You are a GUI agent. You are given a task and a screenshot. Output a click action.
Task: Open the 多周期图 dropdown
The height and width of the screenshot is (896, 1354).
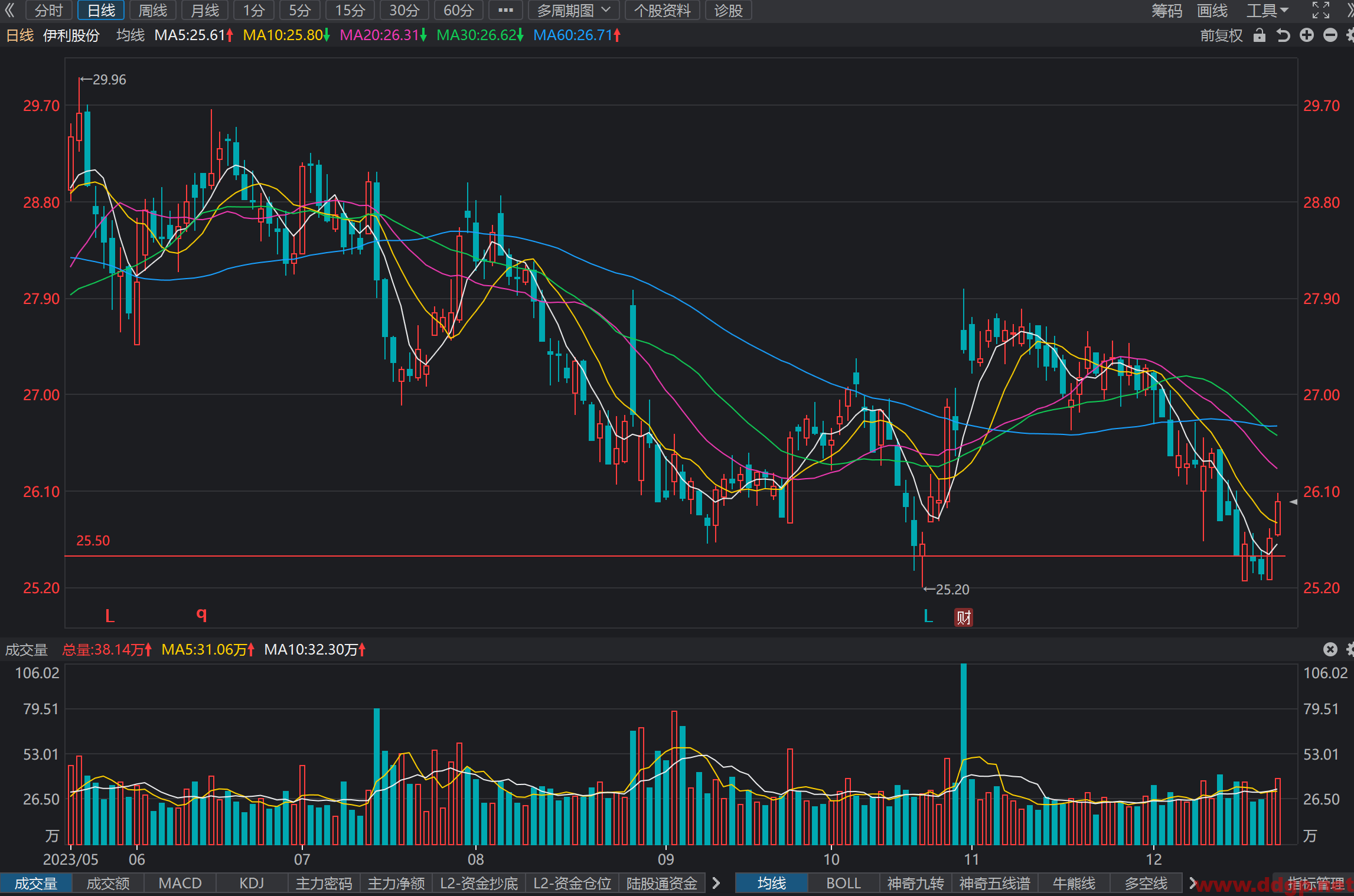(573, 10)
